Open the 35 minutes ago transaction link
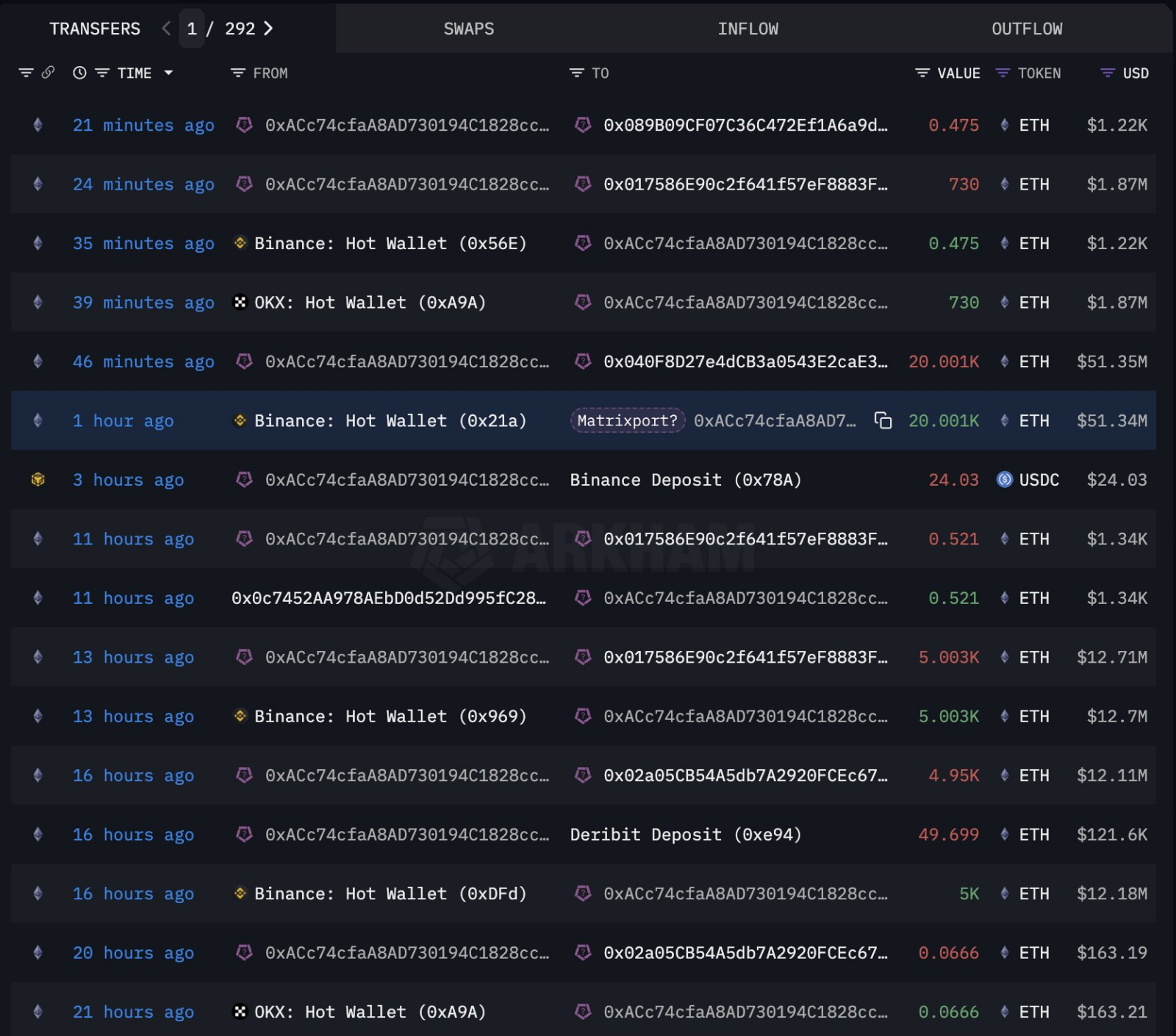The width and height of the screenshot is (1176, 1036). (x=143, y=243)
